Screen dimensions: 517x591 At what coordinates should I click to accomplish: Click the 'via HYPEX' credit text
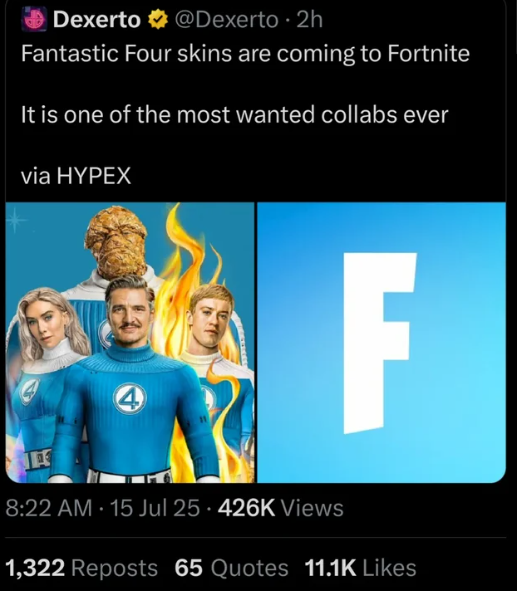click(x=76, y=176)
